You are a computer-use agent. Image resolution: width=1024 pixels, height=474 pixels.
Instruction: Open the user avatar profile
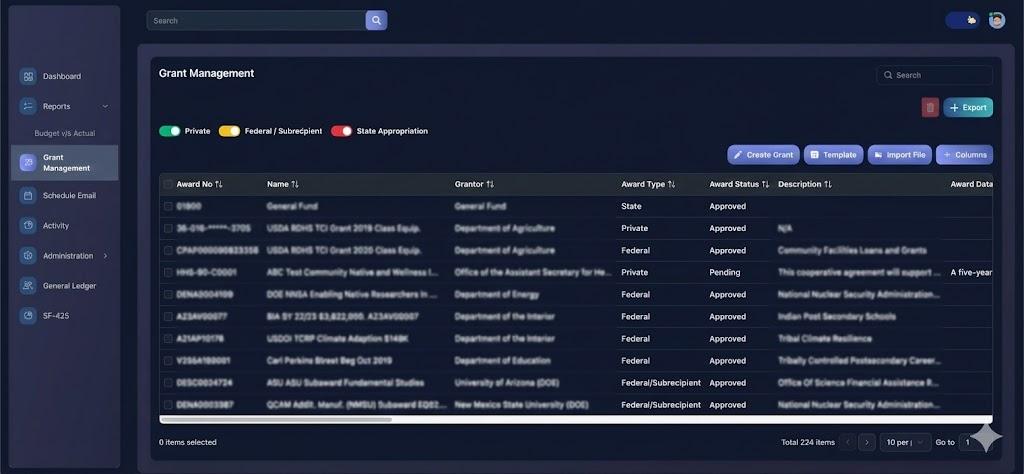click(x=997, y=20)
